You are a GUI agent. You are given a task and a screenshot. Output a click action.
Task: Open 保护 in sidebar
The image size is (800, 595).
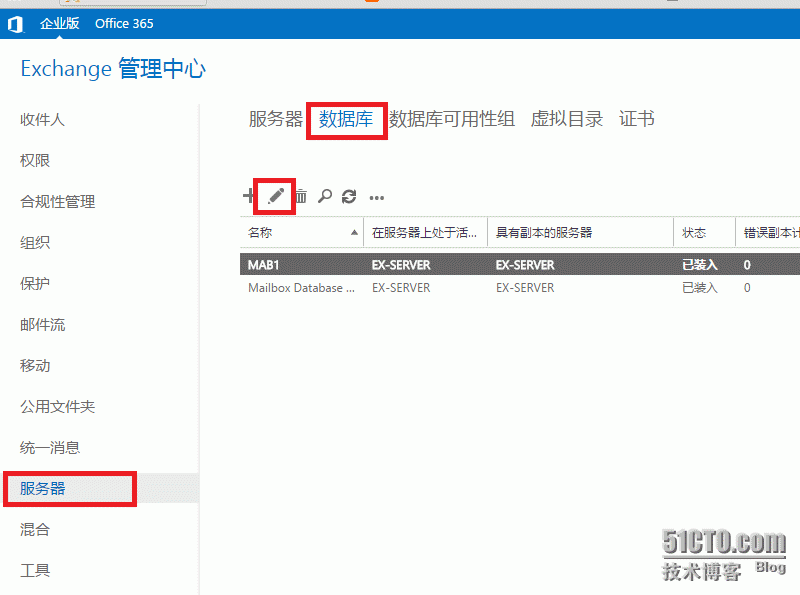[35, 283]
